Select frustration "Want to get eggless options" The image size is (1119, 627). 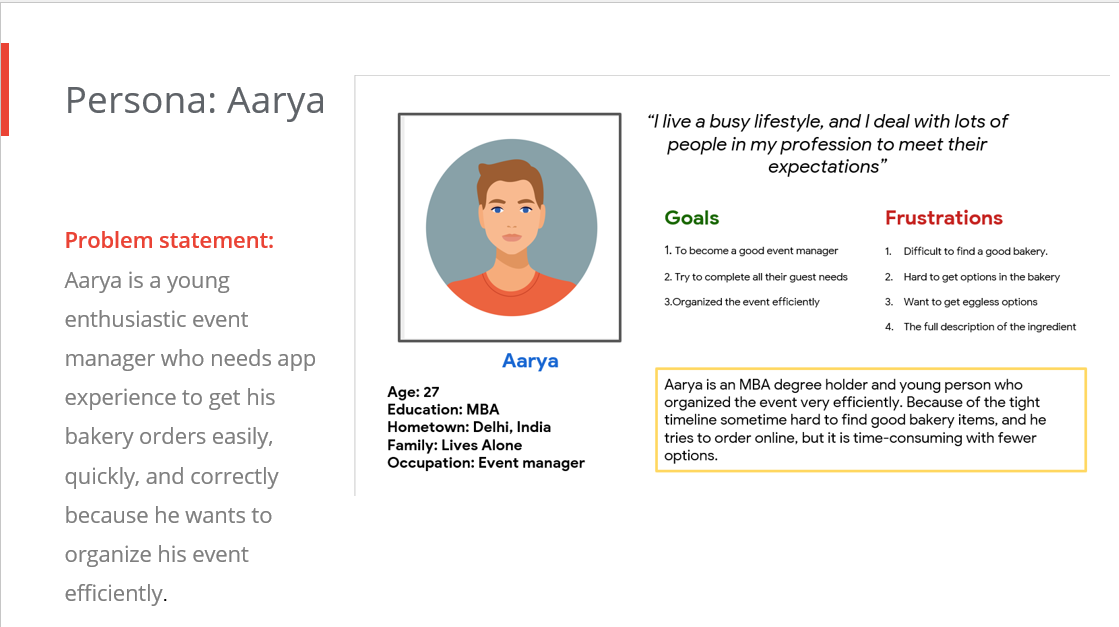(970, 302)
